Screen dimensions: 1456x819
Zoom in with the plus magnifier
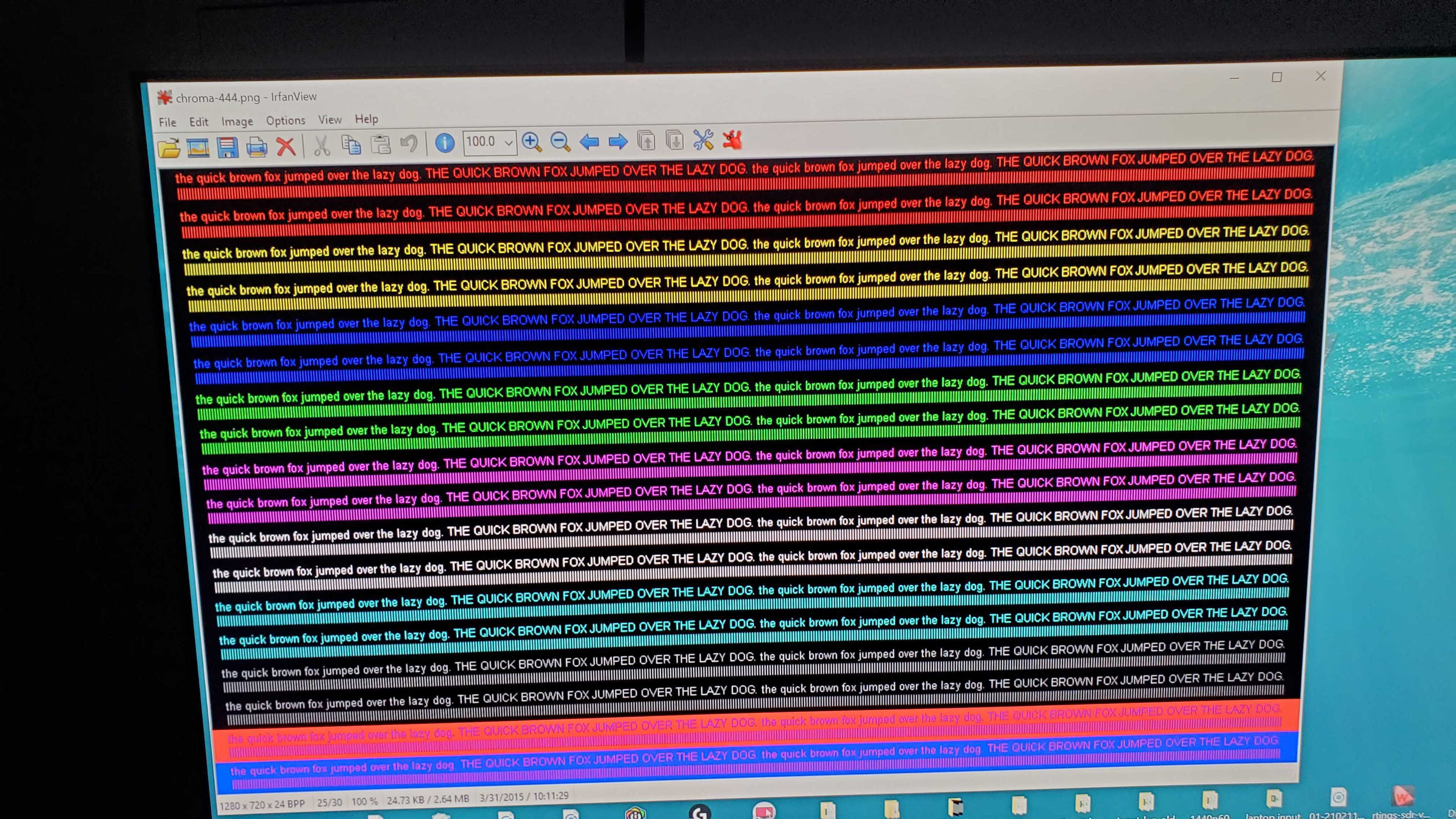tap(531, 142)
